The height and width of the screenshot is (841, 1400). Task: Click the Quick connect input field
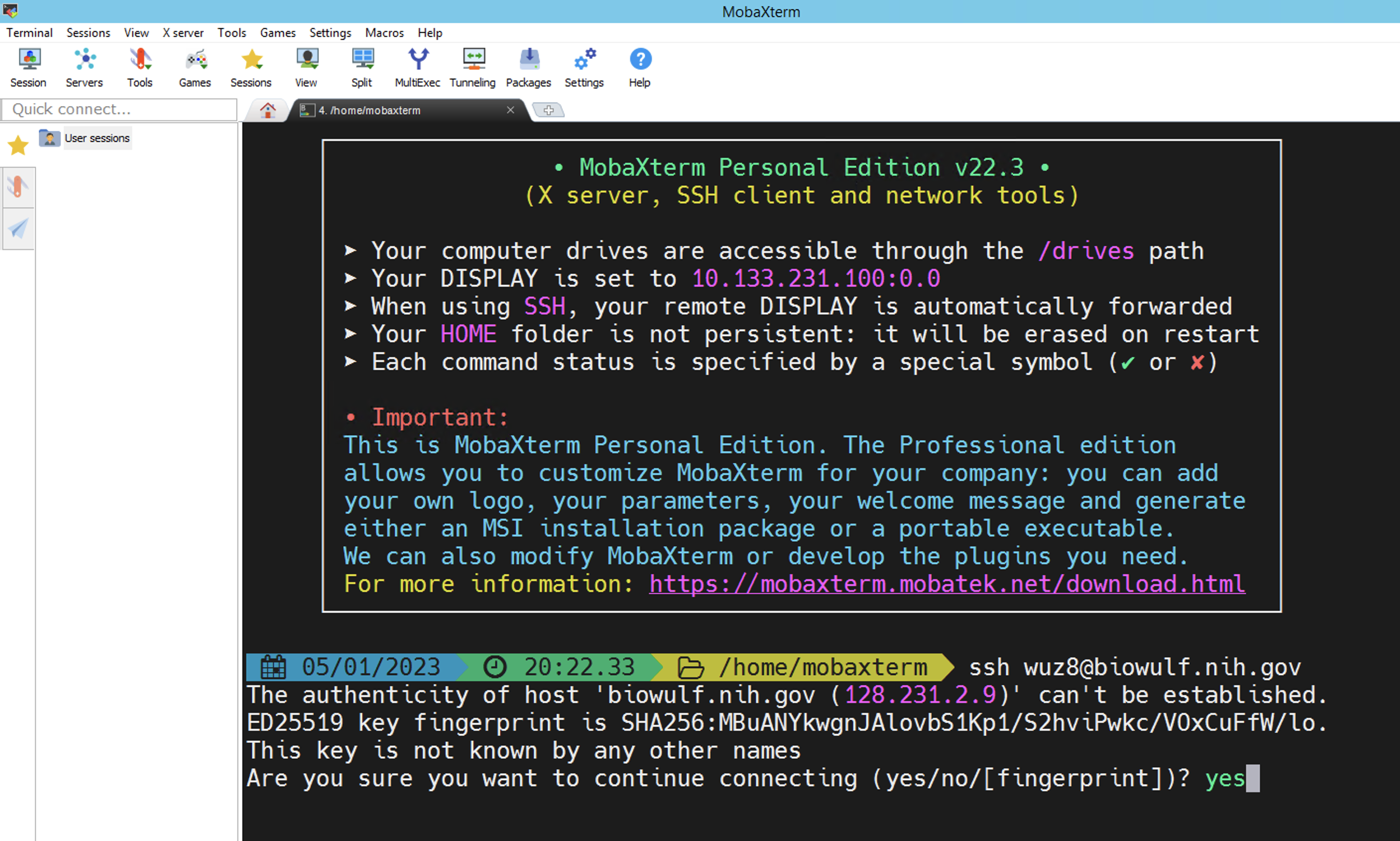pyautogui.click(x=119, y=109)
